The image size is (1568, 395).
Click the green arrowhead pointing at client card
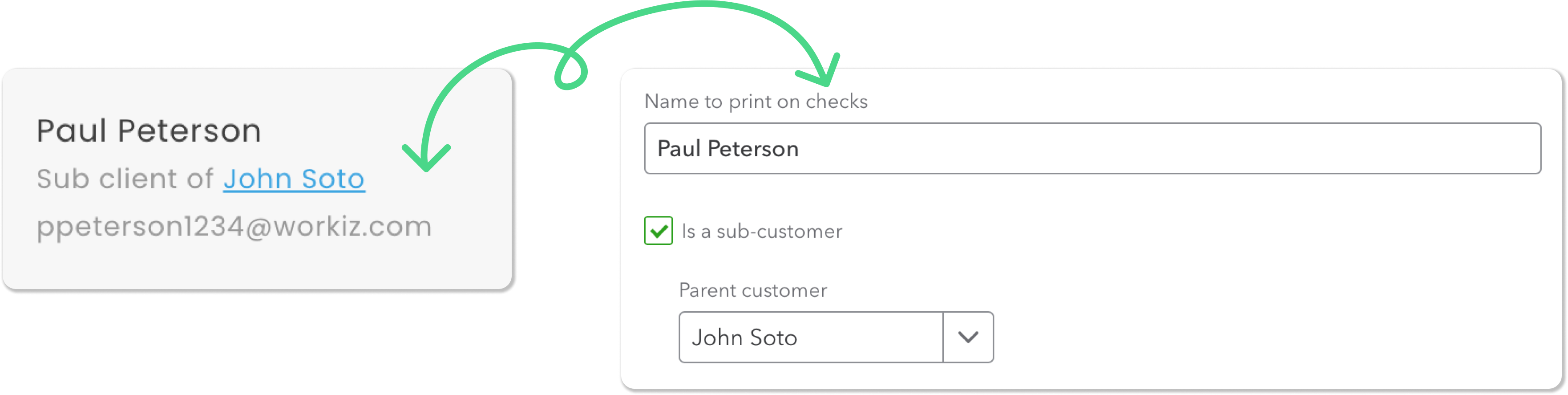[x=426, y=160]
